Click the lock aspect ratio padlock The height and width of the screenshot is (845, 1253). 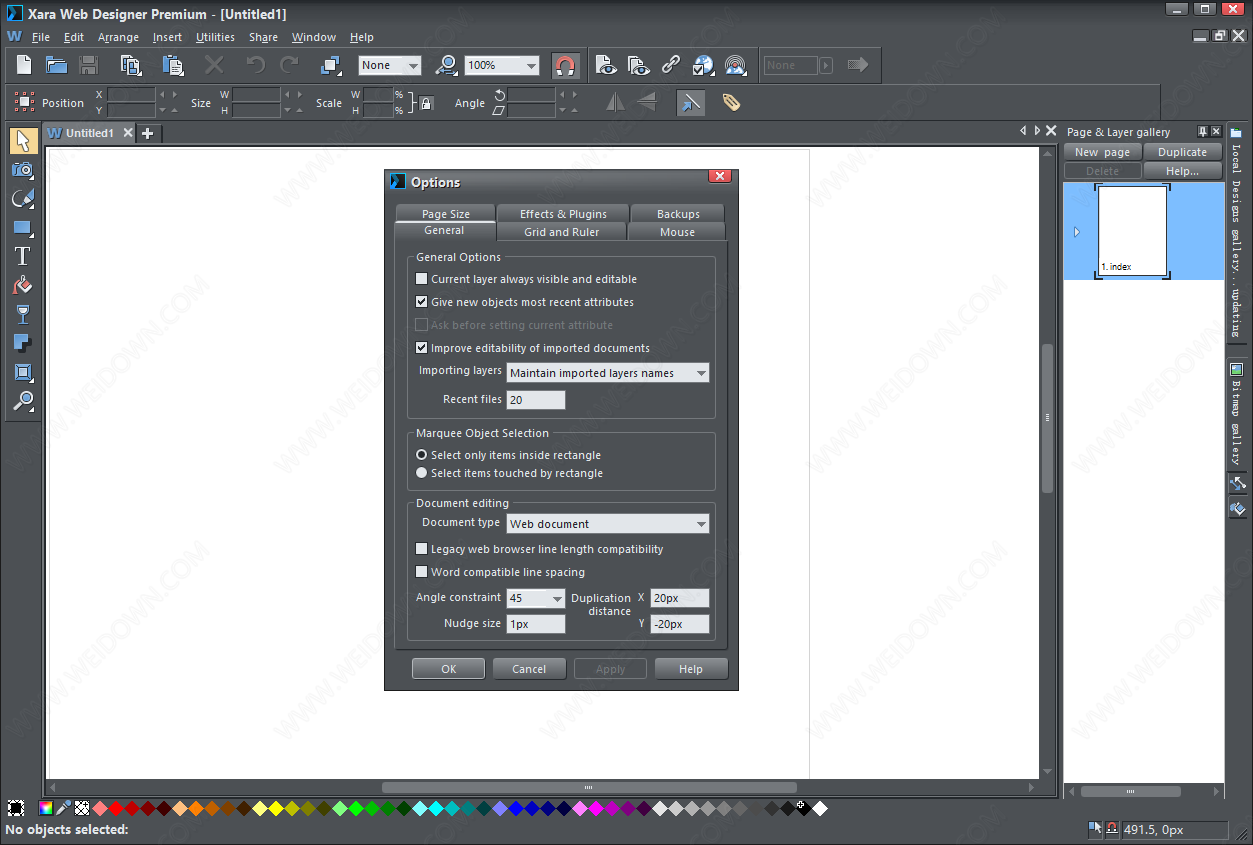(426, 102)
